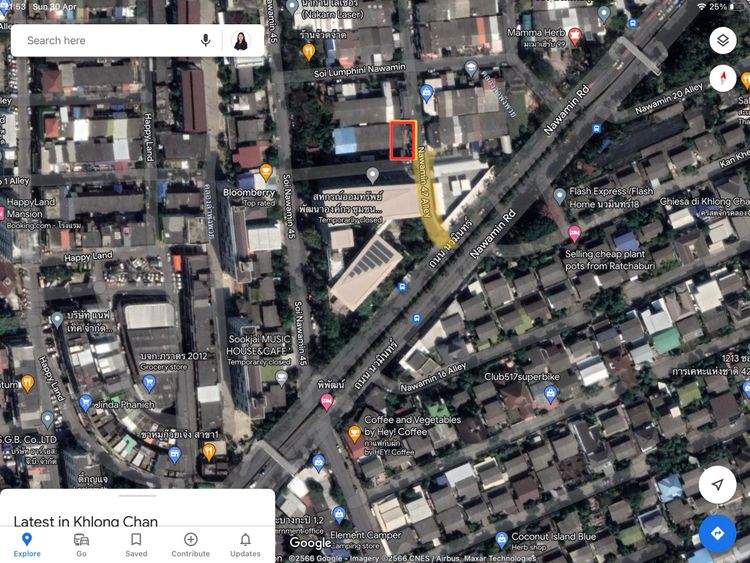Screen dimensions: 750x563
Task: Tap the red outlined map area
Action: click(x=403, y=140)
